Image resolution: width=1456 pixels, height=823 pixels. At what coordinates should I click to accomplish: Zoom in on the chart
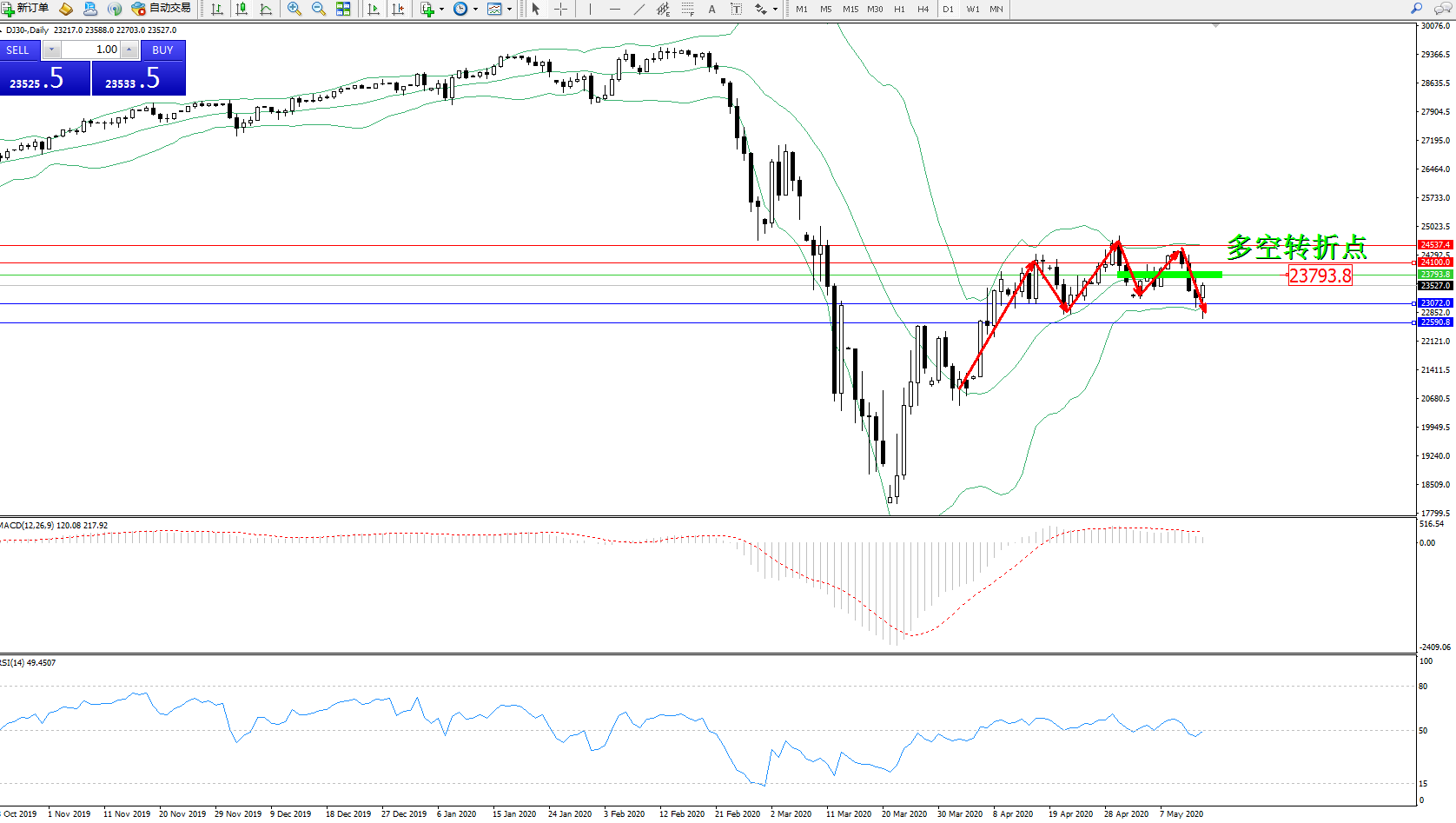[295, 9]
